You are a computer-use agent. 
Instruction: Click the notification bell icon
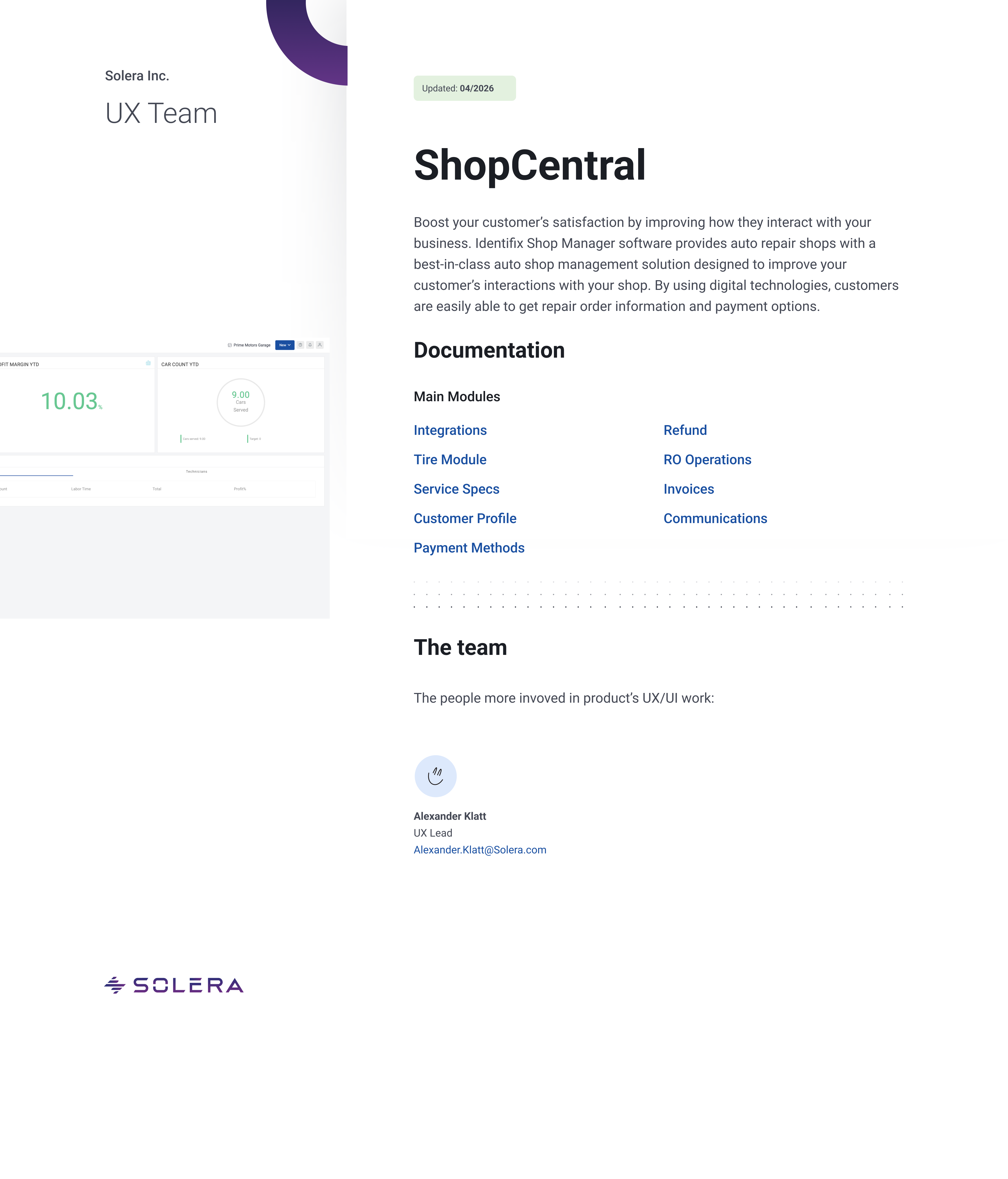click(x=310, y=345)
